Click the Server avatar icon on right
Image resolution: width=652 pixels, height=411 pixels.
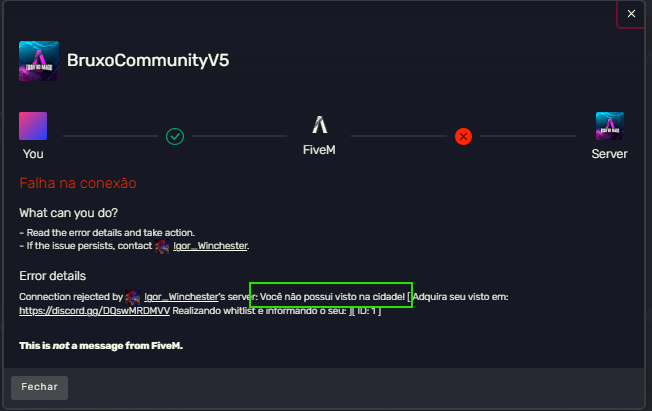(x=609, y=126)
